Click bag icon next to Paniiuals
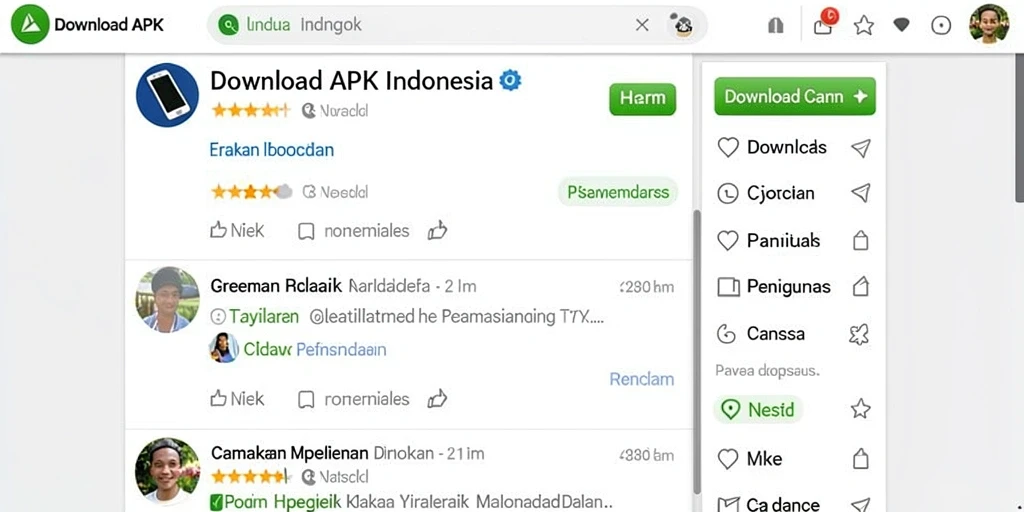 pos(861,240)
